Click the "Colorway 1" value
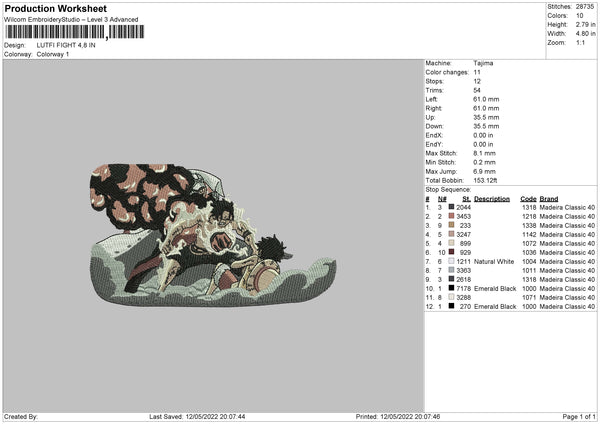This screenshot has height=424, width=600. [53, 54]
